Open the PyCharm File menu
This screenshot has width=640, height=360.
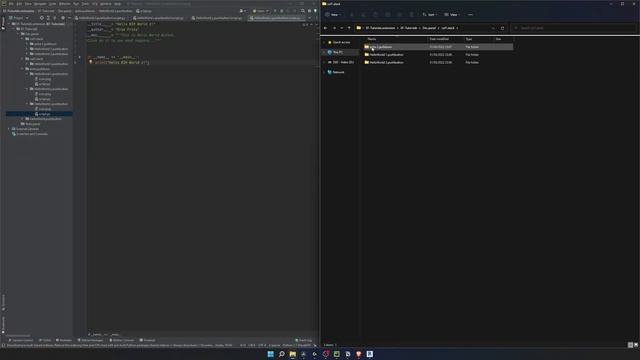(x=11, y=4)
